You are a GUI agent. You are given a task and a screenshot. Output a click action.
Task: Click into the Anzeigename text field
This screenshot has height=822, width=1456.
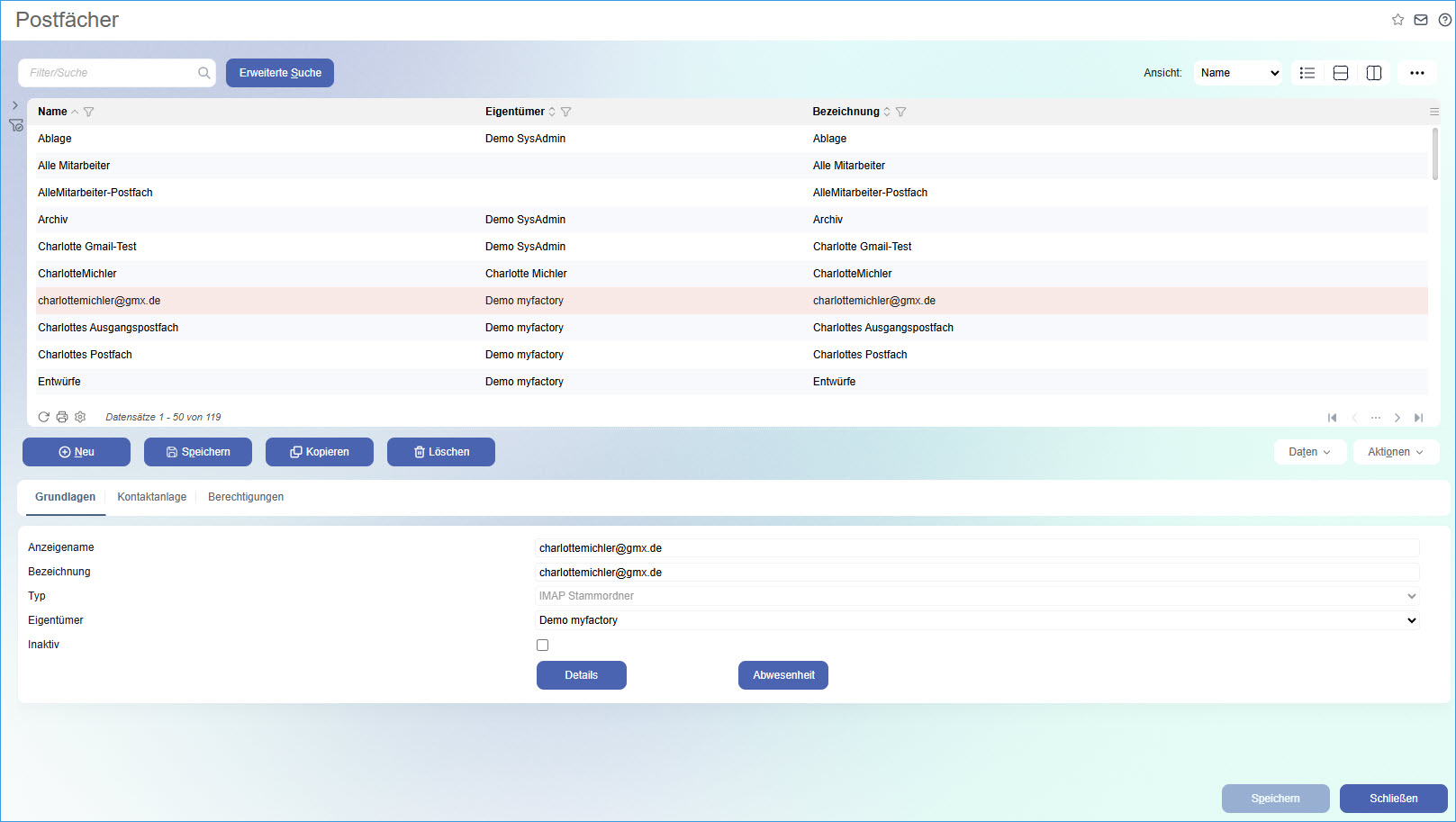976,548
